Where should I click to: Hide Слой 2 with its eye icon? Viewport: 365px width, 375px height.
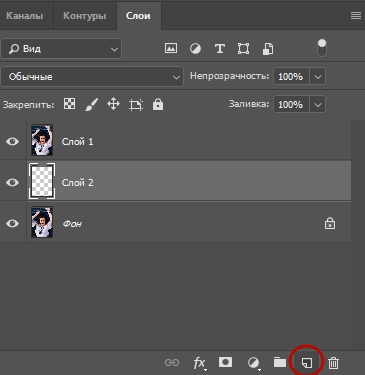pyautogui.click(x=12, y=182)
